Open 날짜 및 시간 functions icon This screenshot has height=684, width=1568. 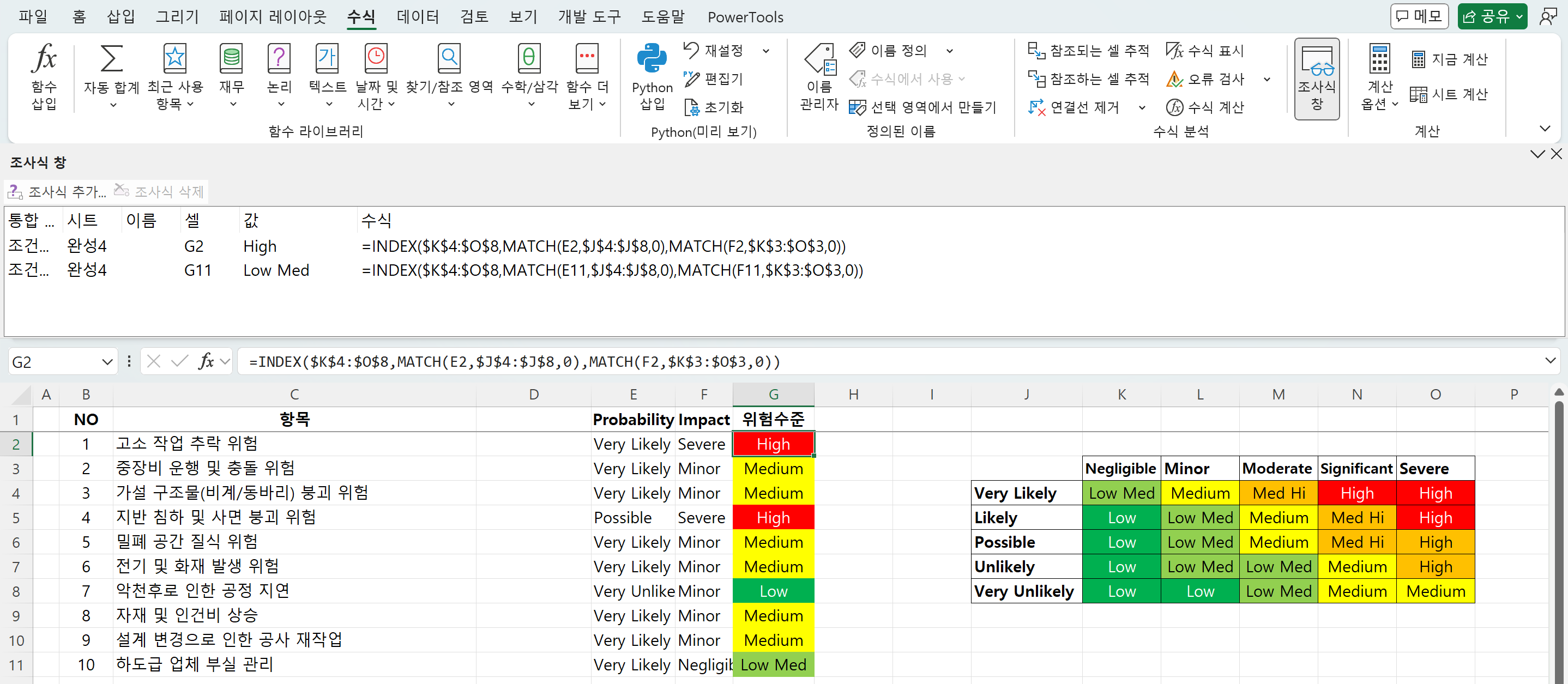pos(376,59)
